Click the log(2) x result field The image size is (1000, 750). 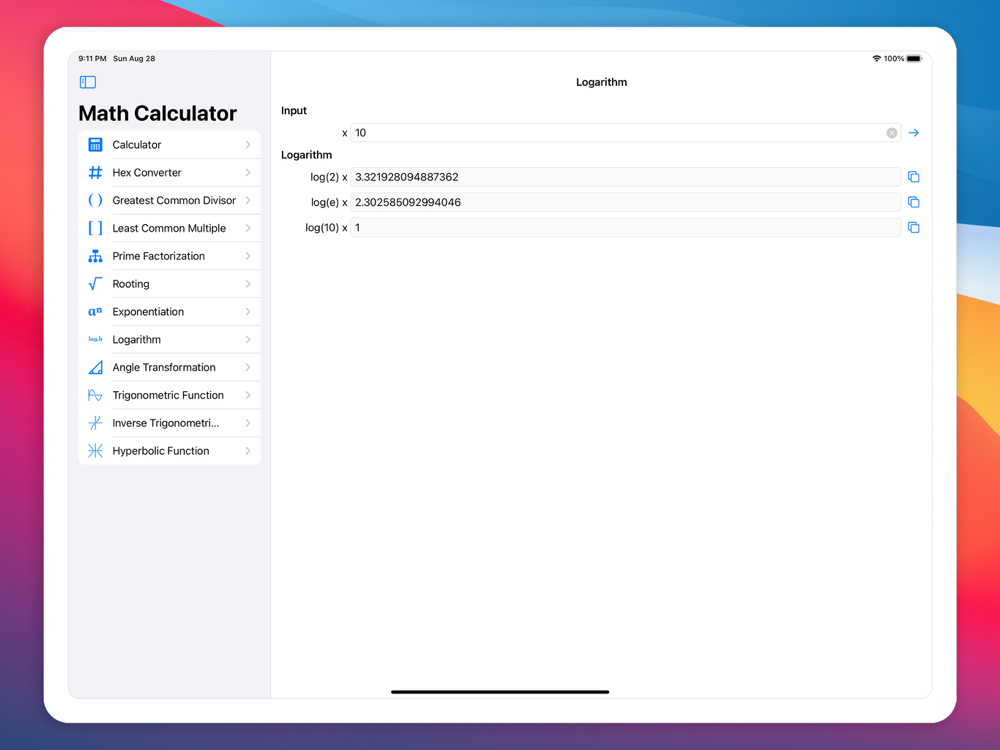coord(625,177)
